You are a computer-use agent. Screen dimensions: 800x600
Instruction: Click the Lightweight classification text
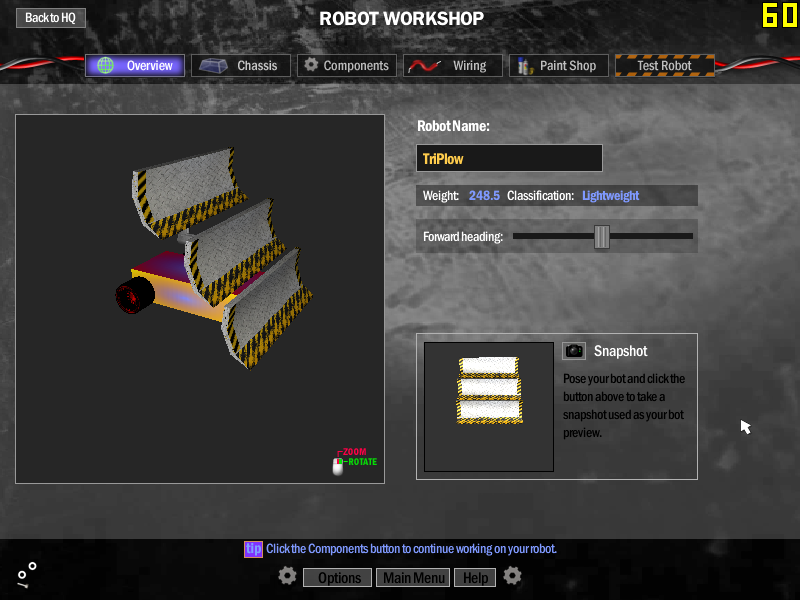tap(611, 196)
